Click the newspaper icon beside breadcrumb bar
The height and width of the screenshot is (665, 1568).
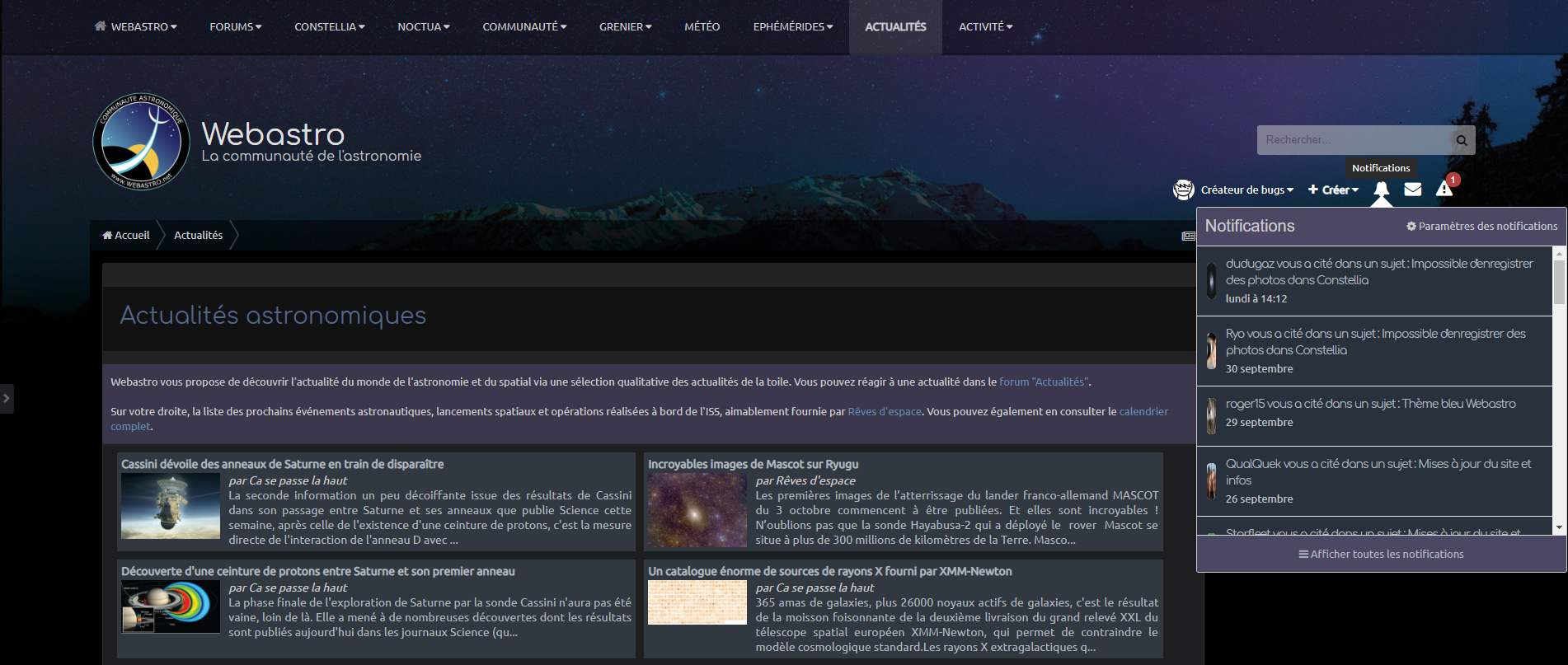(x=1188, y=236)
